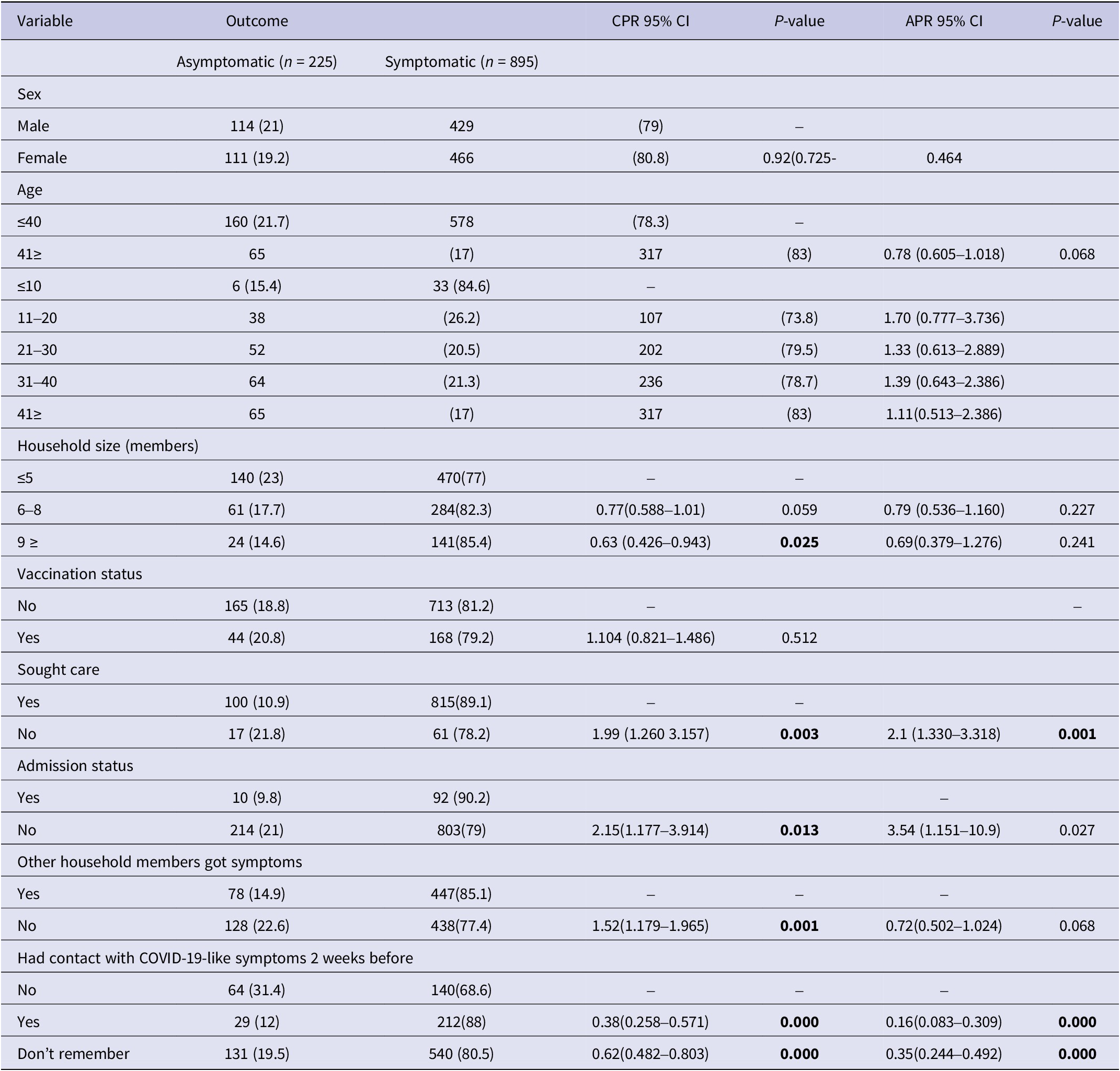Select the 6–8 household row label
This screenshot has width=1120, height=1071.
click(x=30, y=510)
